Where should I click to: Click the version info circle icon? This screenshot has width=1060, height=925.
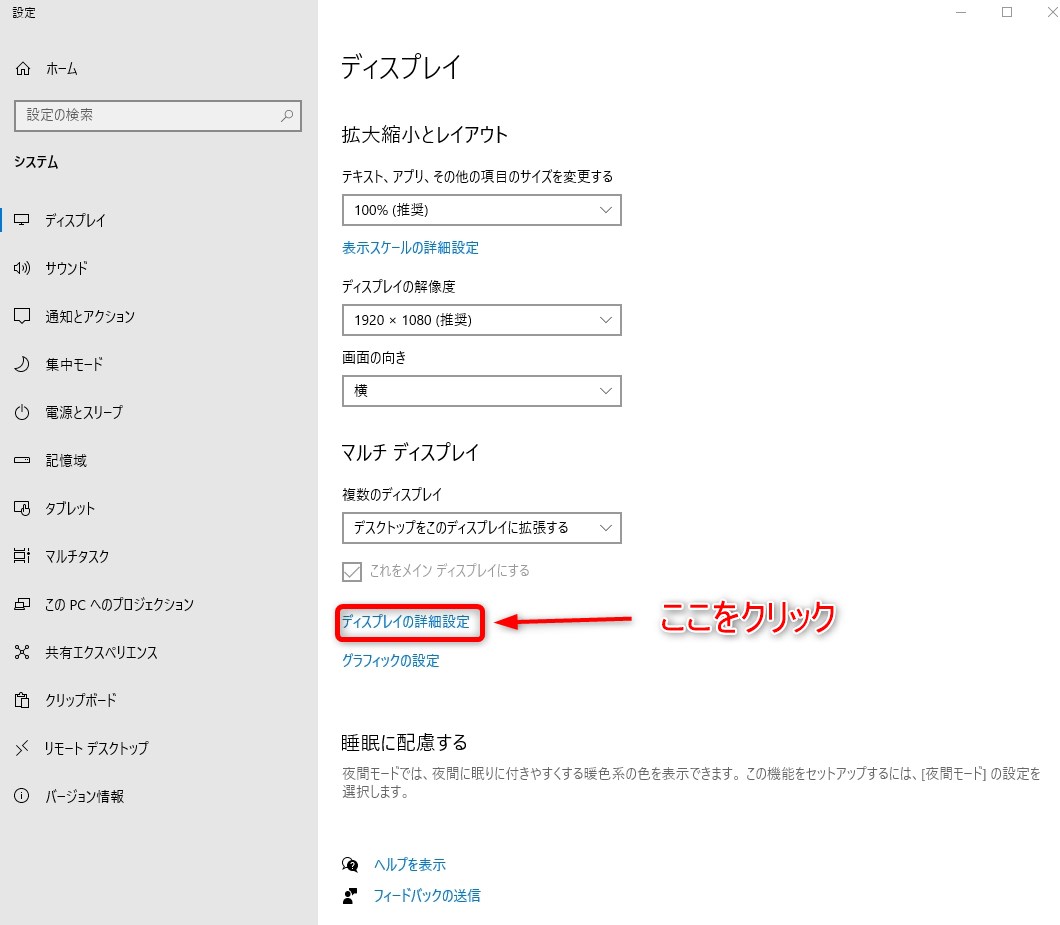[22, 796]
